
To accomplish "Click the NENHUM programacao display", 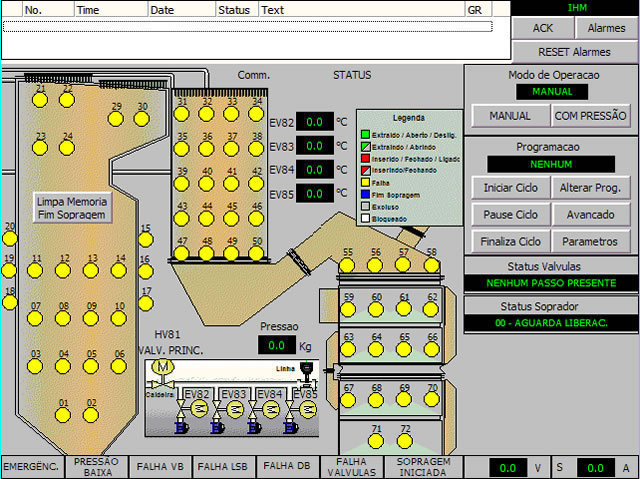I will pos(551,164).
